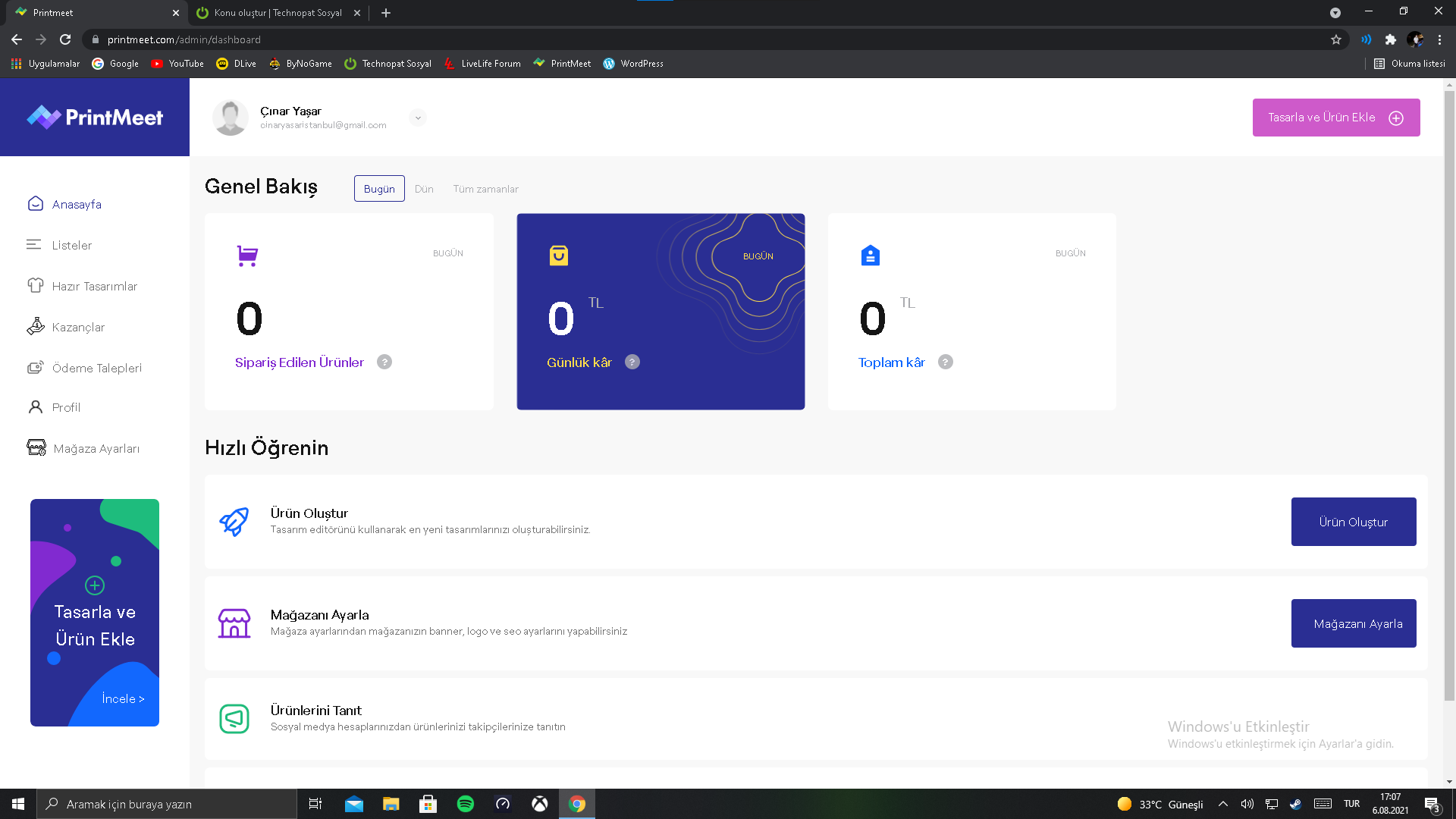1456x819 pixels.
Task: Bookmark this page with the star icon
Action: click(1336, 39)
